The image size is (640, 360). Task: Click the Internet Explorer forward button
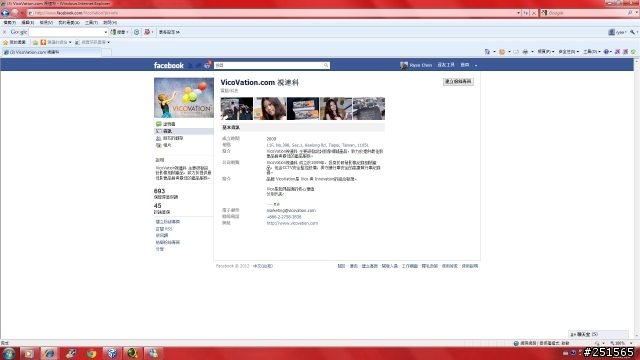pyautogui.click(x=15, y=13)
